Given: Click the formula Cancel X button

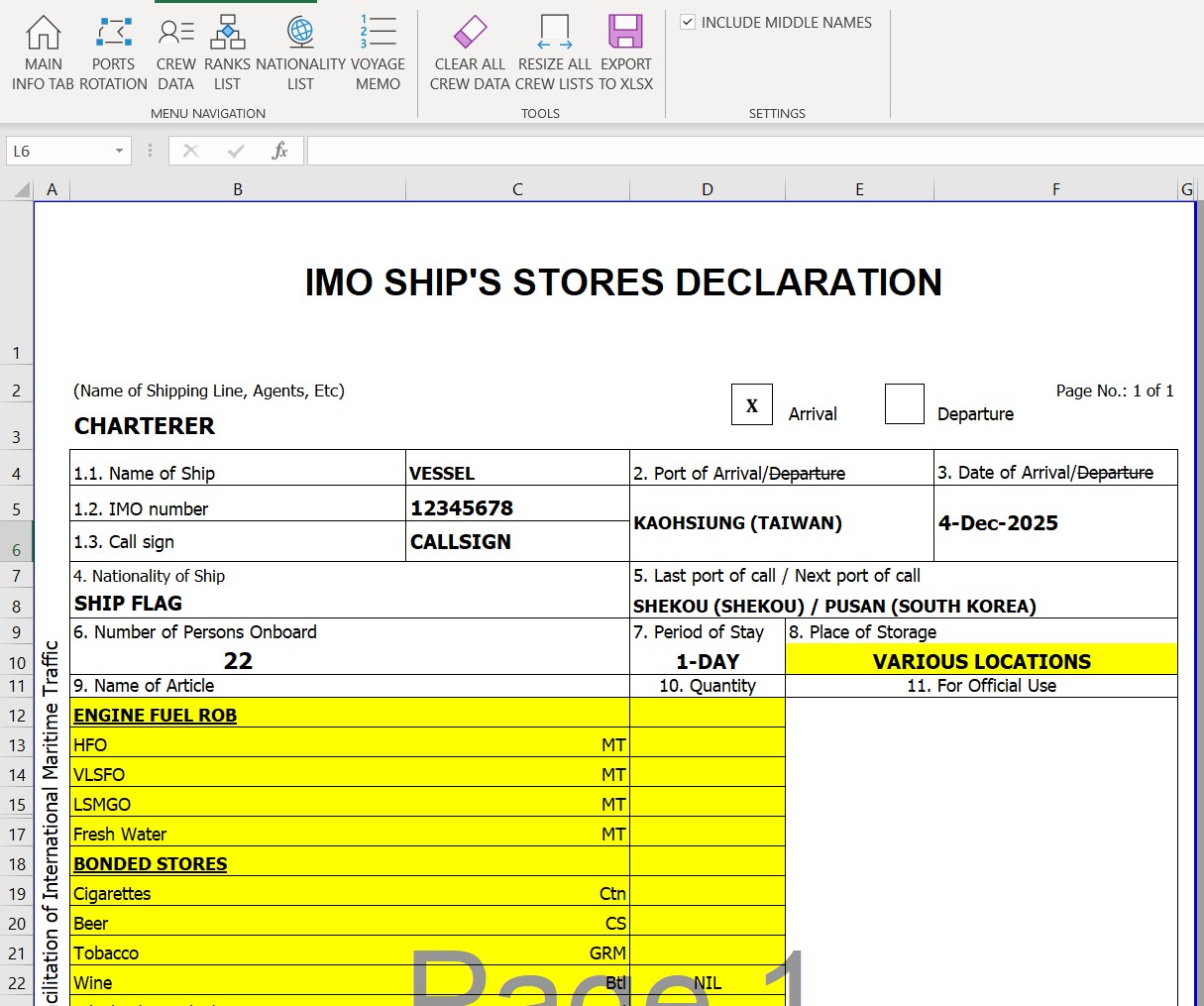Looking at the screenshot, I should click(x=191, y=151).
